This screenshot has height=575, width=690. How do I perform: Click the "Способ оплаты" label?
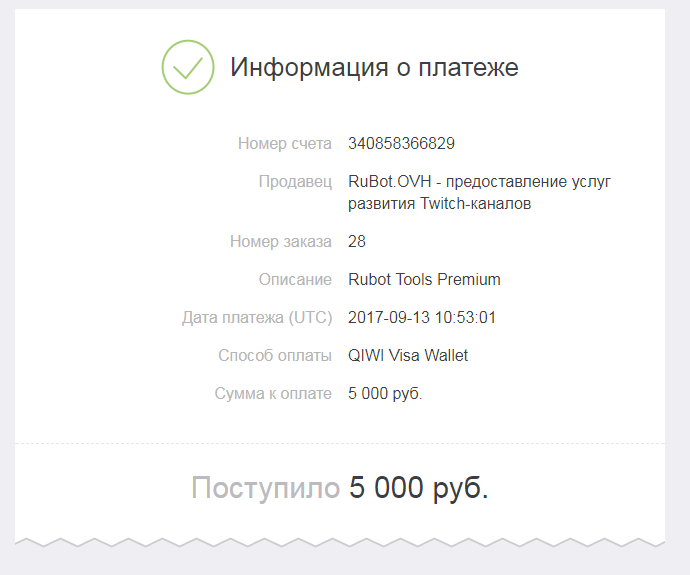274,355
